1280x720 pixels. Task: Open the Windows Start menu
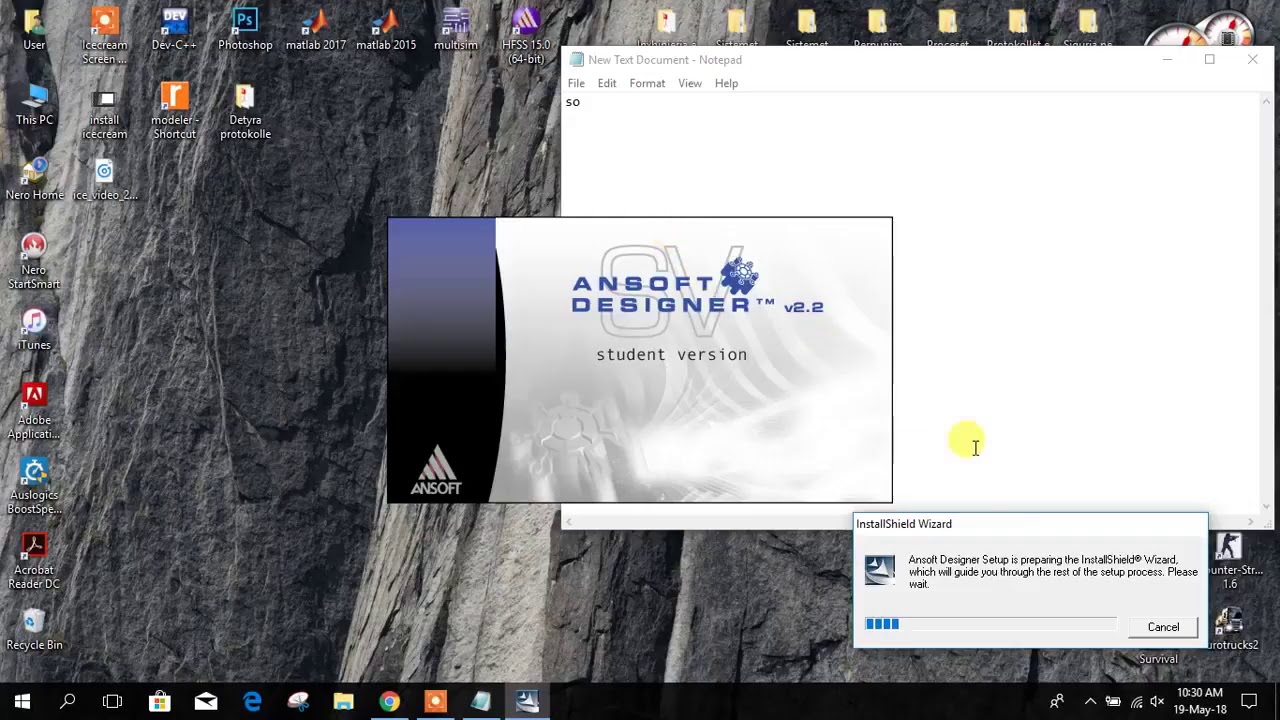pos(22,702)
